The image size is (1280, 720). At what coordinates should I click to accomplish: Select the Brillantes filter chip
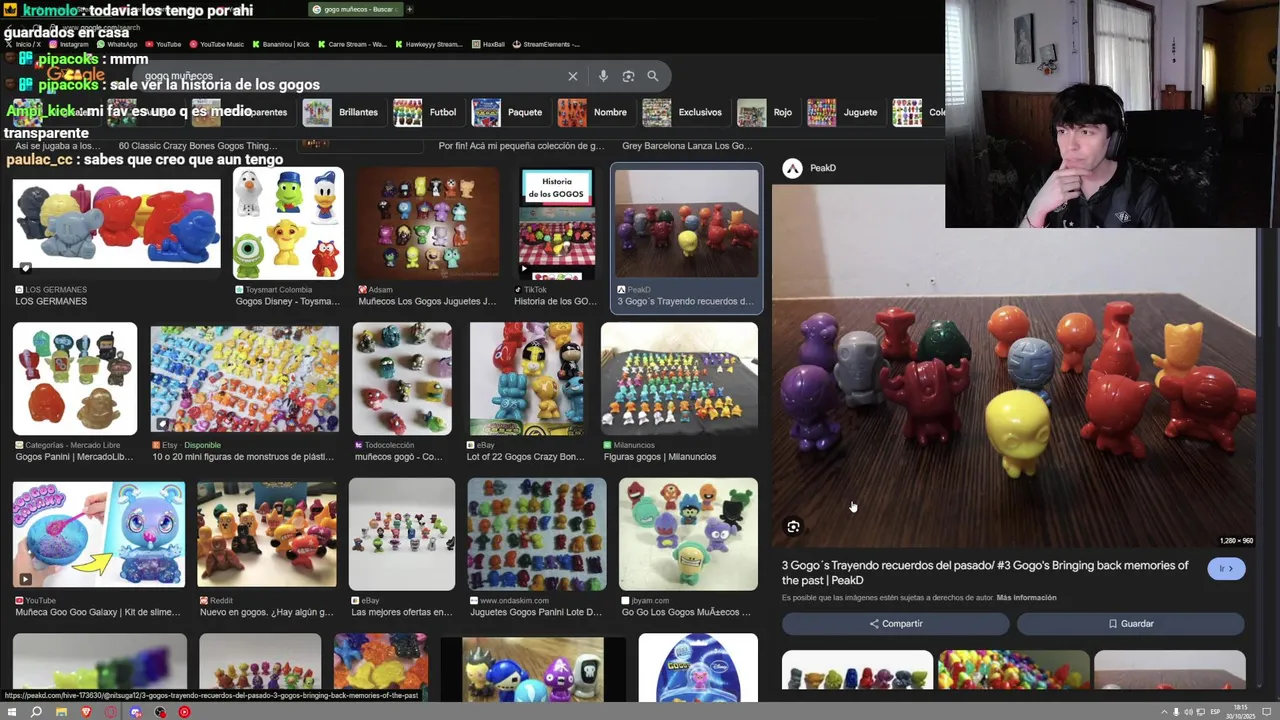pos(344,112)
